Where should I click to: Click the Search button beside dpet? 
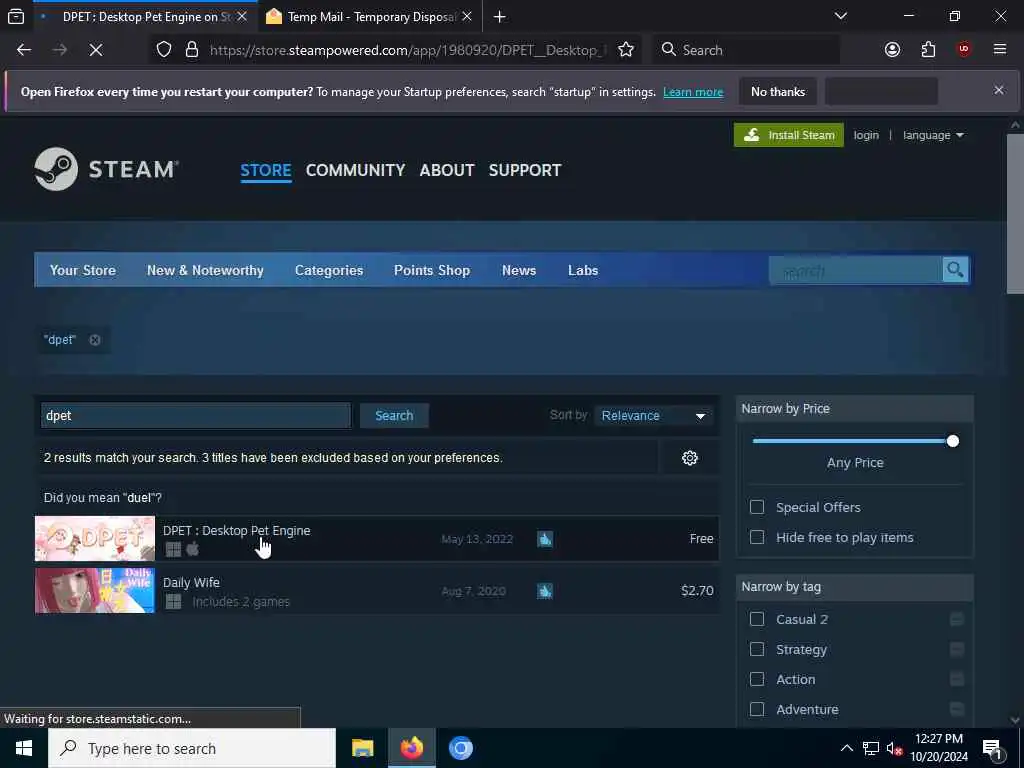pos(394,415)
